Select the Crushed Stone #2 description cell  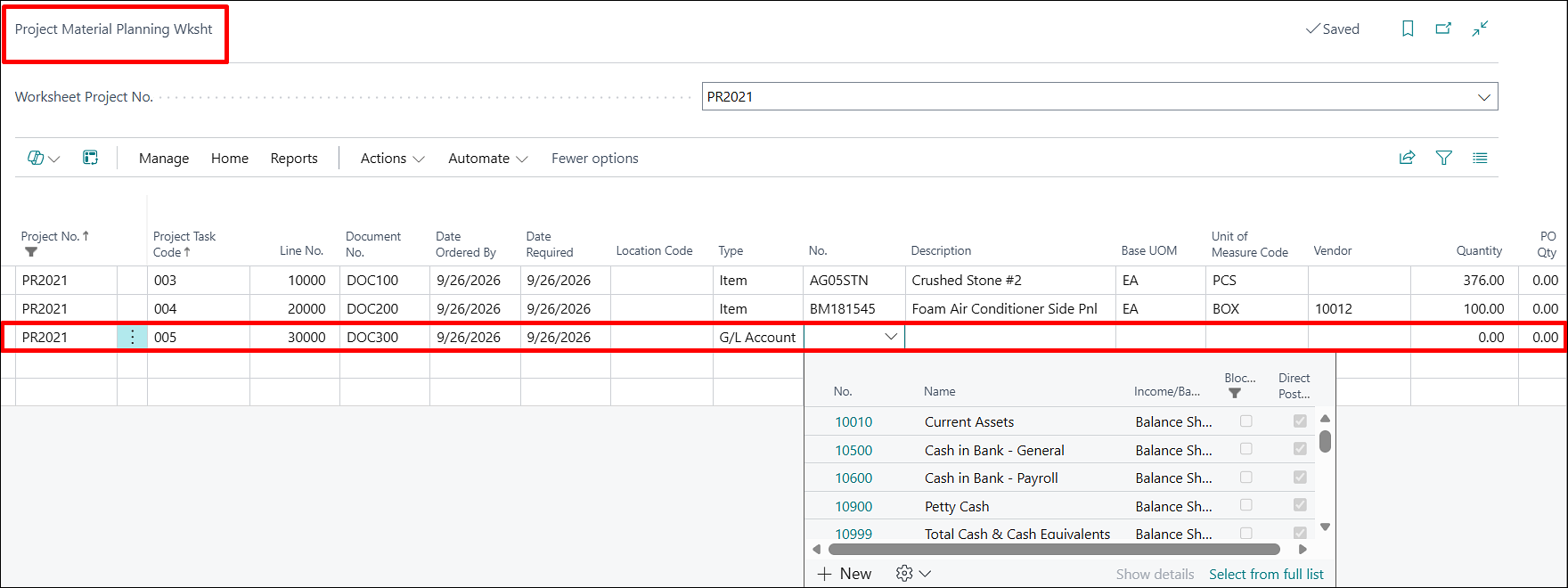pyautogui.click(x=1010, y=280)
